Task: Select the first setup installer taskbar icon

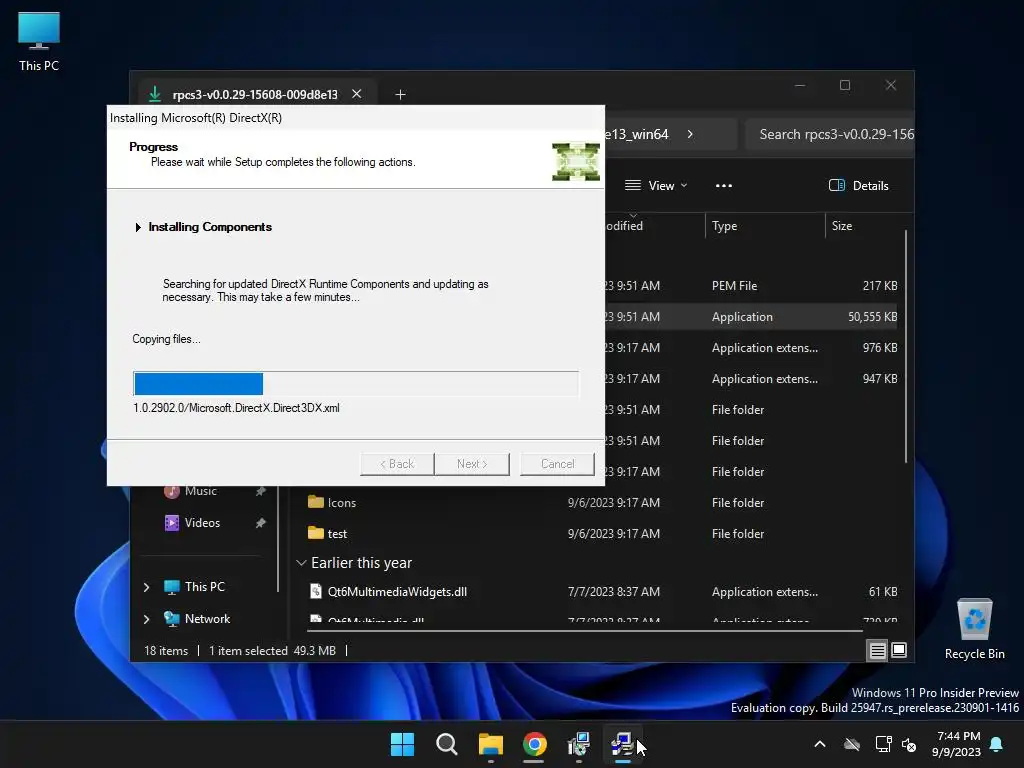Action: point(579,744)
